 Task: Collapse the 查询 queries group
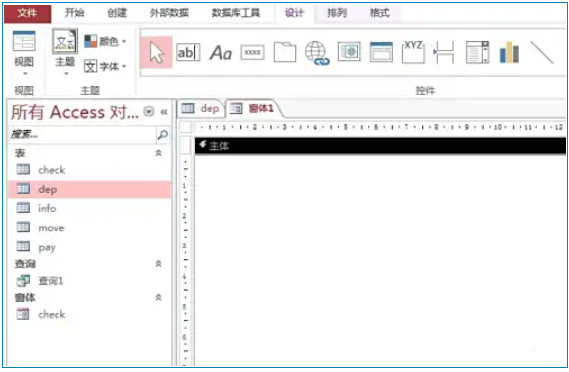[158, 263]
